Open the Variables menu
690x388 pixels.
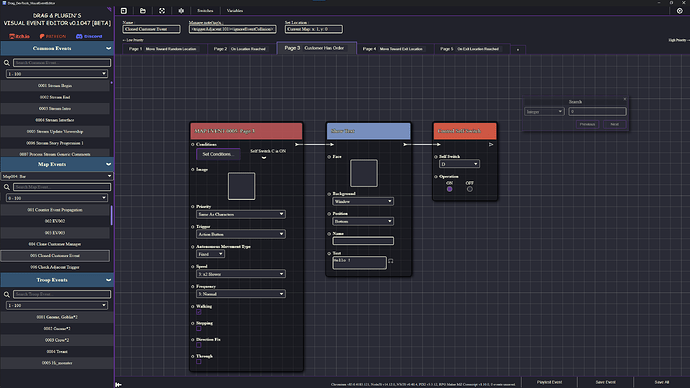235,11
